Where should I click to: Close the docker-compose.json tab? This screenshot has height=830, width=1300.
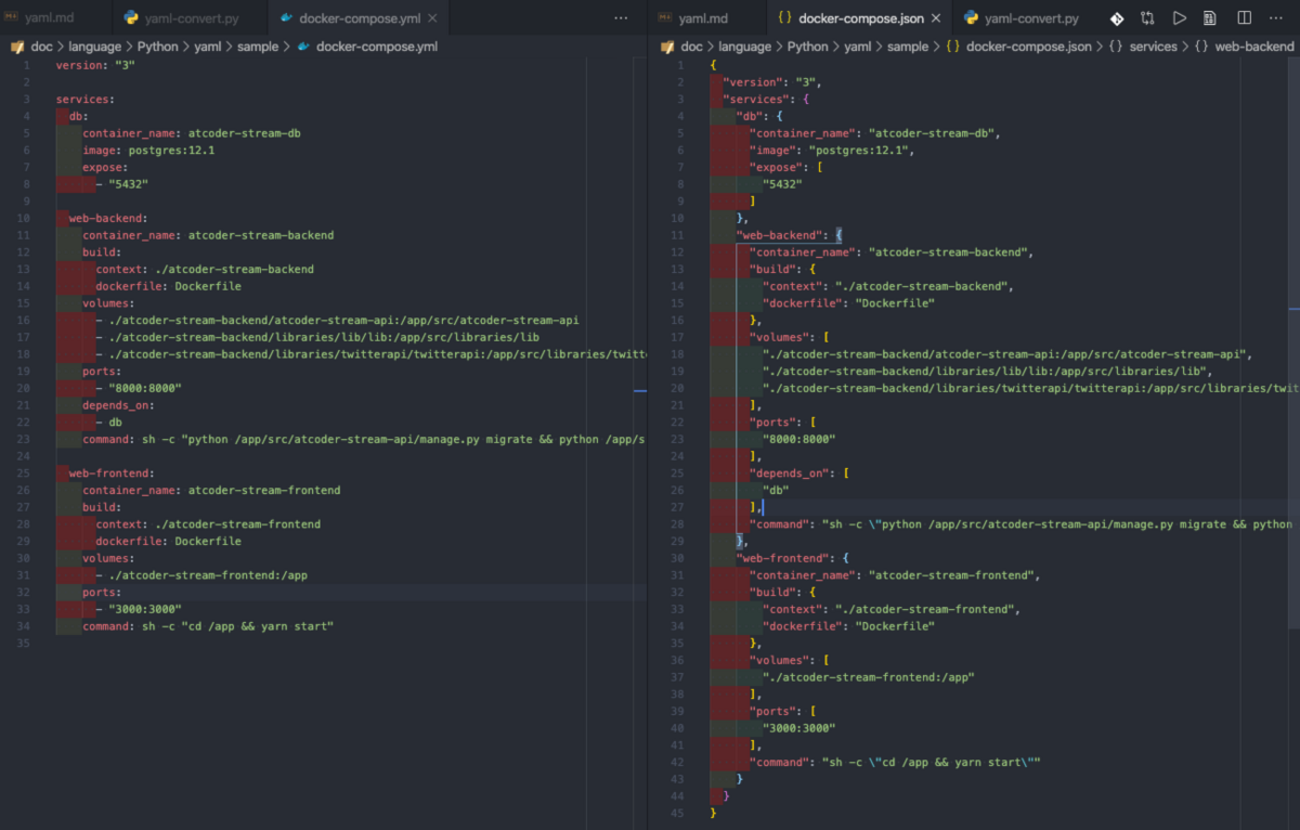coord(936,18)
